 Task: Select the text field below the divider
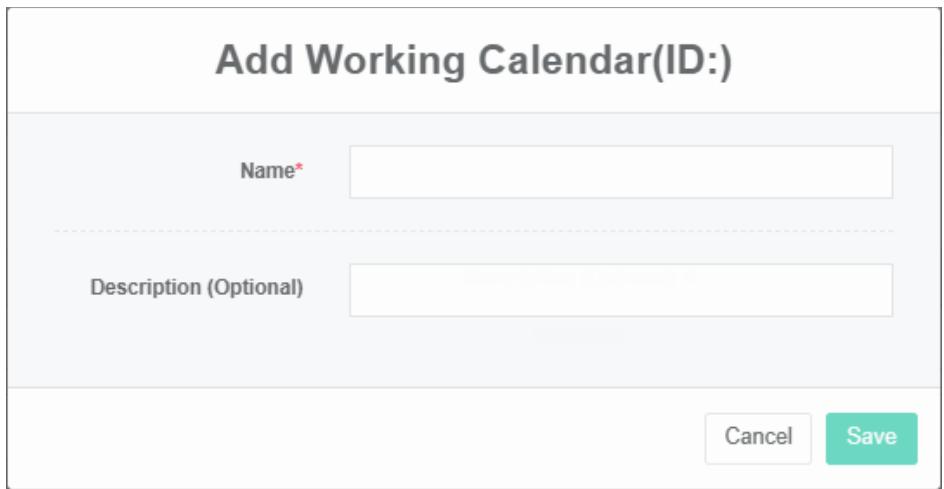620,290
